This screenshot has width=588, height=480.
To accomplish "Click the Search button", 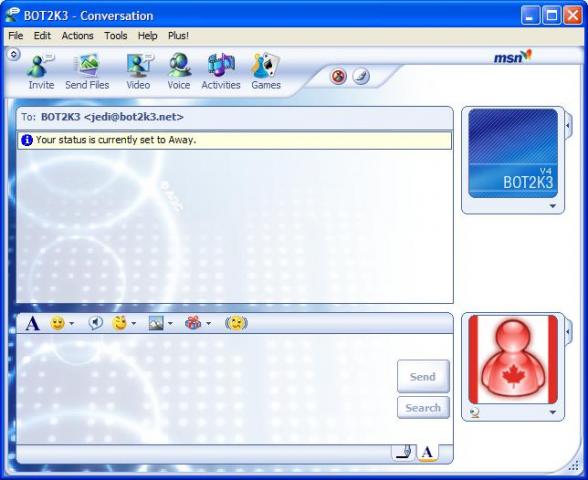I will [x=423, y=408].
